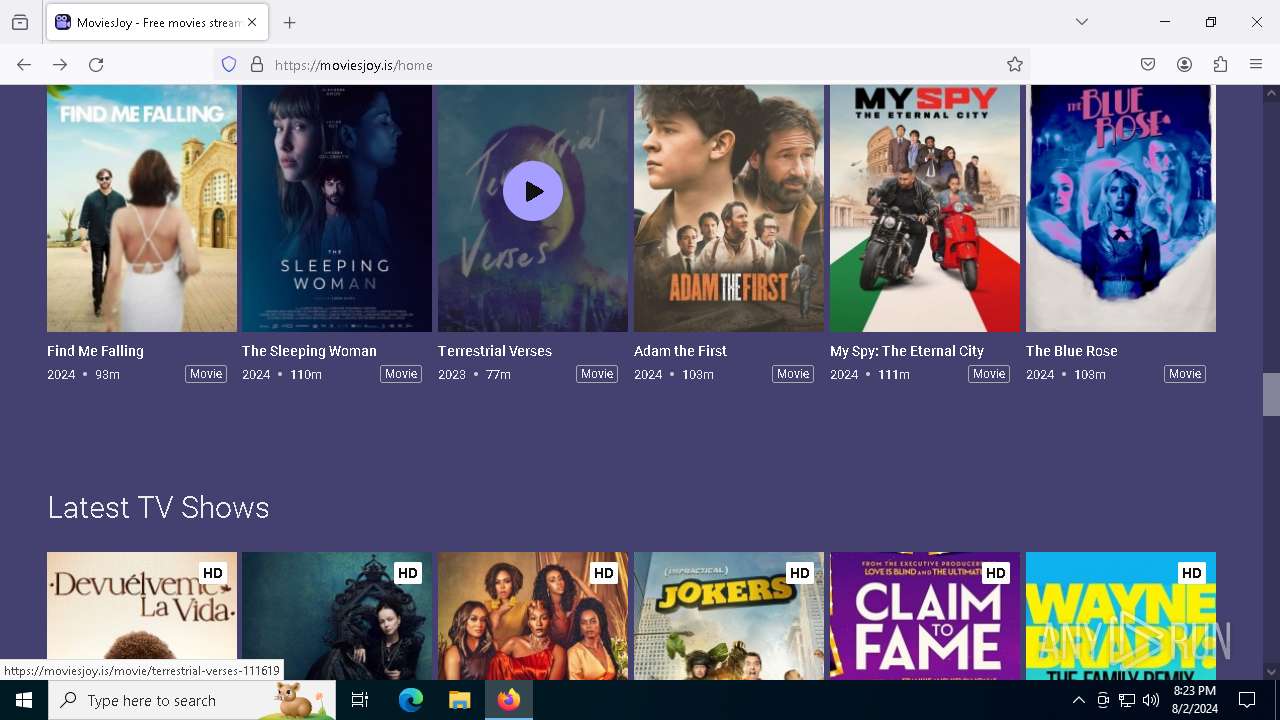Select the Firefox taskbar icon

[509, 700]
